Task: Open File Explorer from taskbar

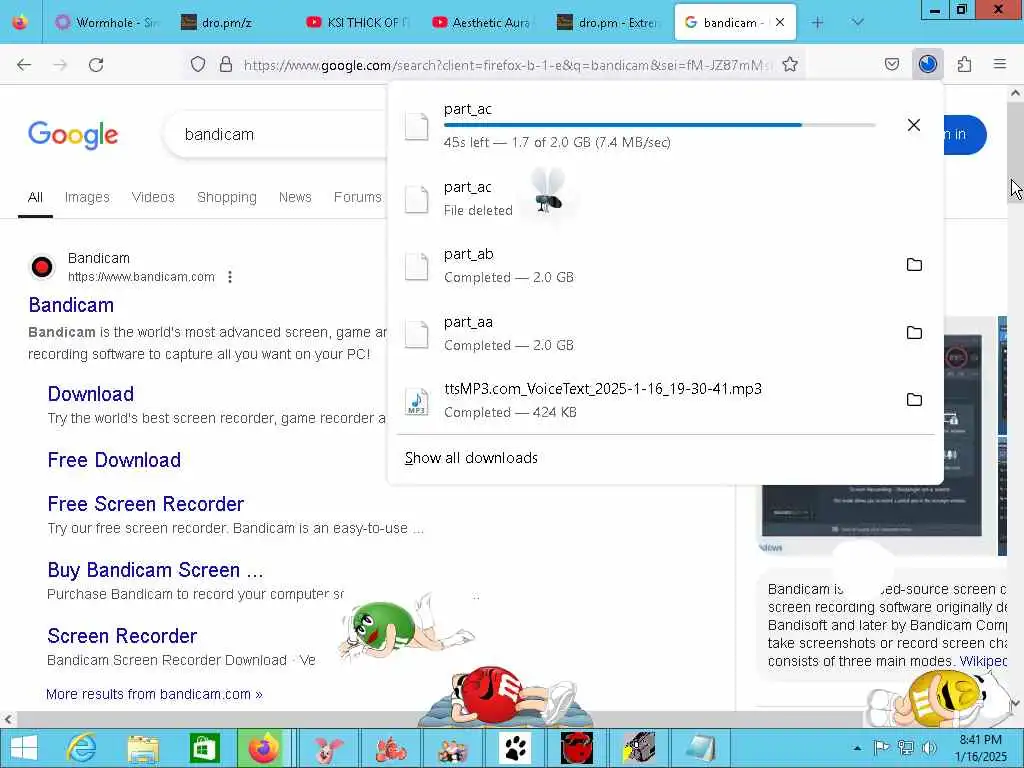Action: pos(144,748)
